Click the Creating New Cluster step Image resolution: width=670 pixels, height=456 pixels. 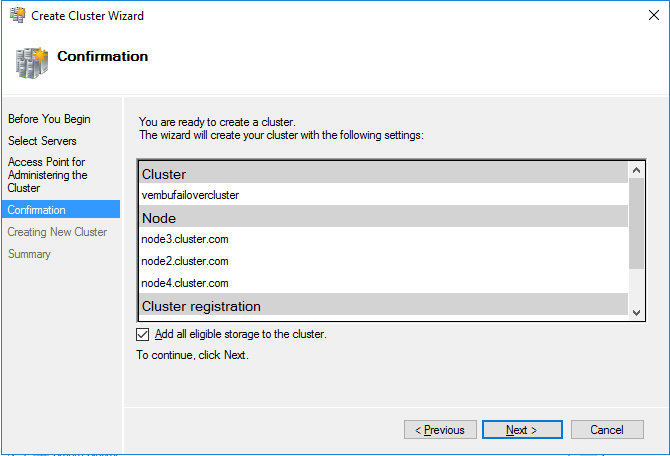pos(57,232)
